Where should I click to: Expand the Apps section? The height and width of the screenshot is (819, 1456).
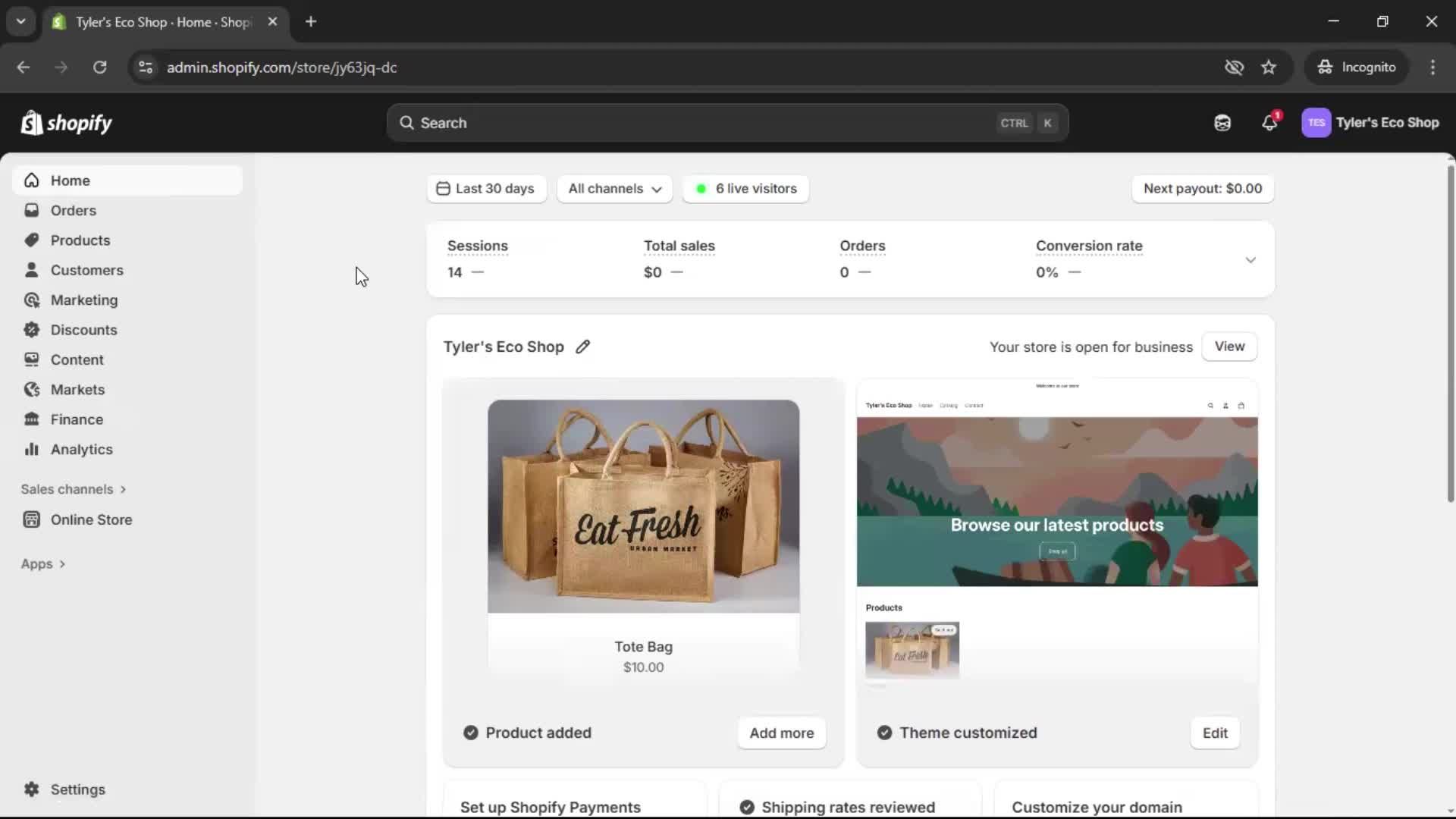tap(43, 564)
